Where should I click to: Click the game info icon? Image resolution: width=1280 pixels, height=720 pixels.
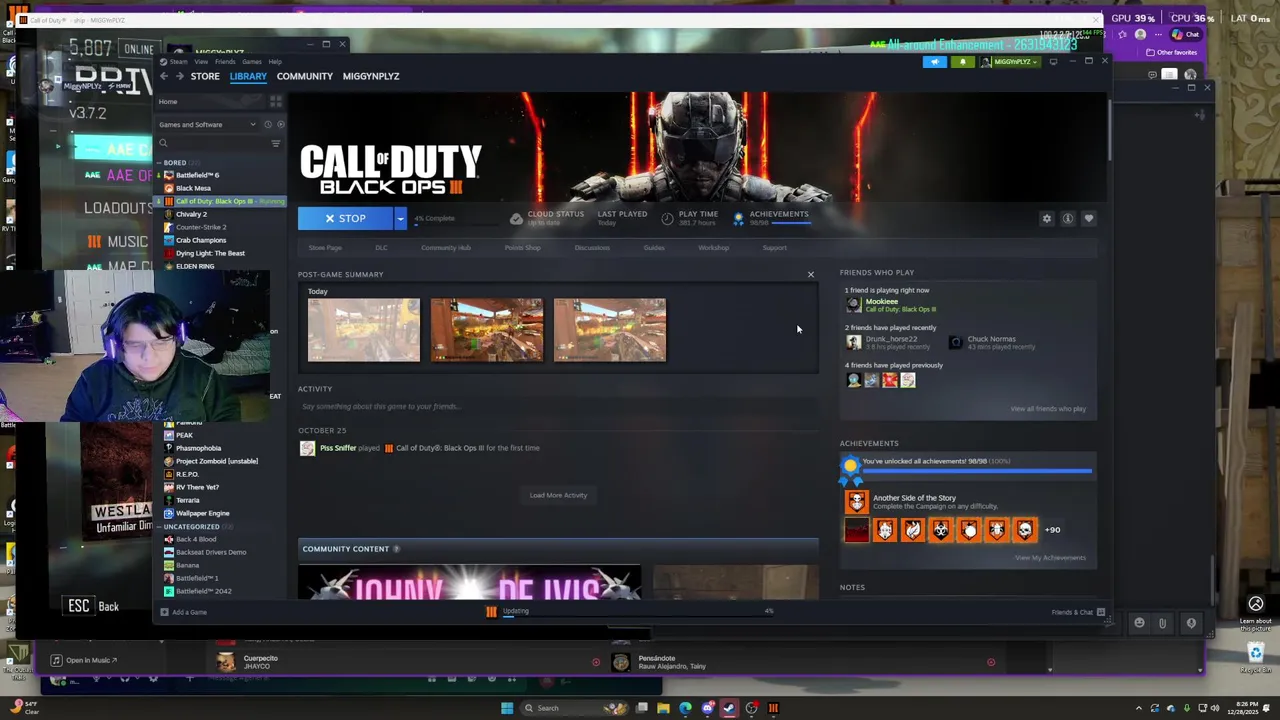[1068, 218]
